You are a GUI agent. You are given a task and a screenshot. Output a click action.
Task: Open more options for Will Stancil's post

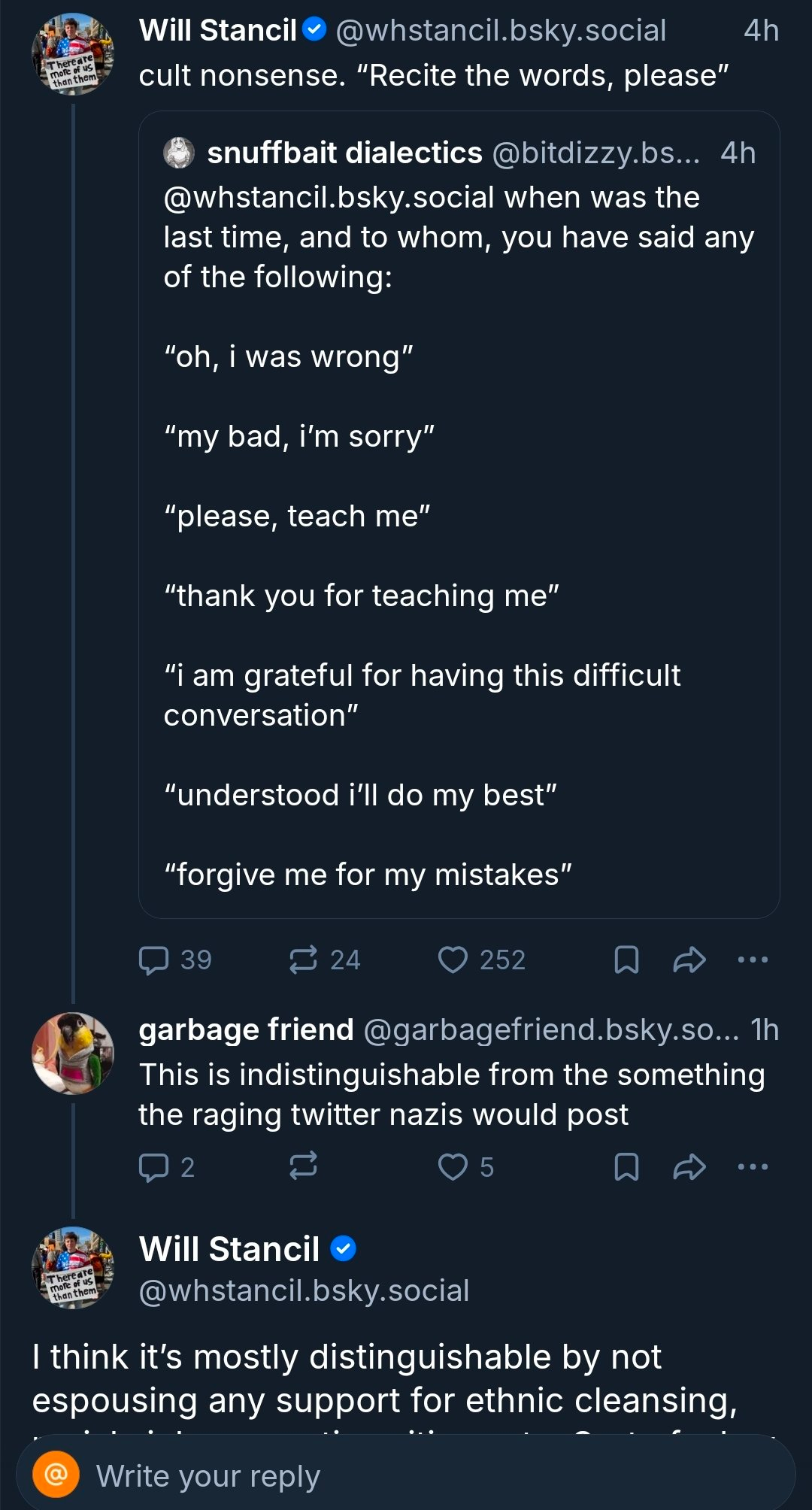pos(753,960)
